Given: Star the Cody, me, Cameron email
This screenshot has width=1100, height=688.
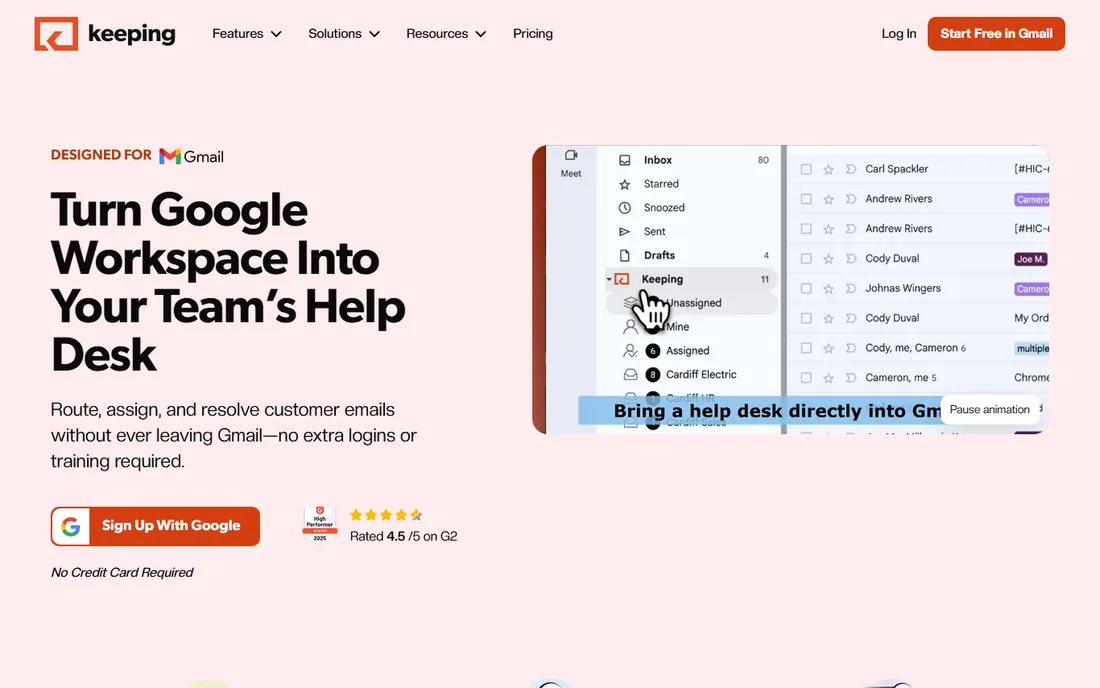Looking at the screenshot, I should tap(829, 348).
